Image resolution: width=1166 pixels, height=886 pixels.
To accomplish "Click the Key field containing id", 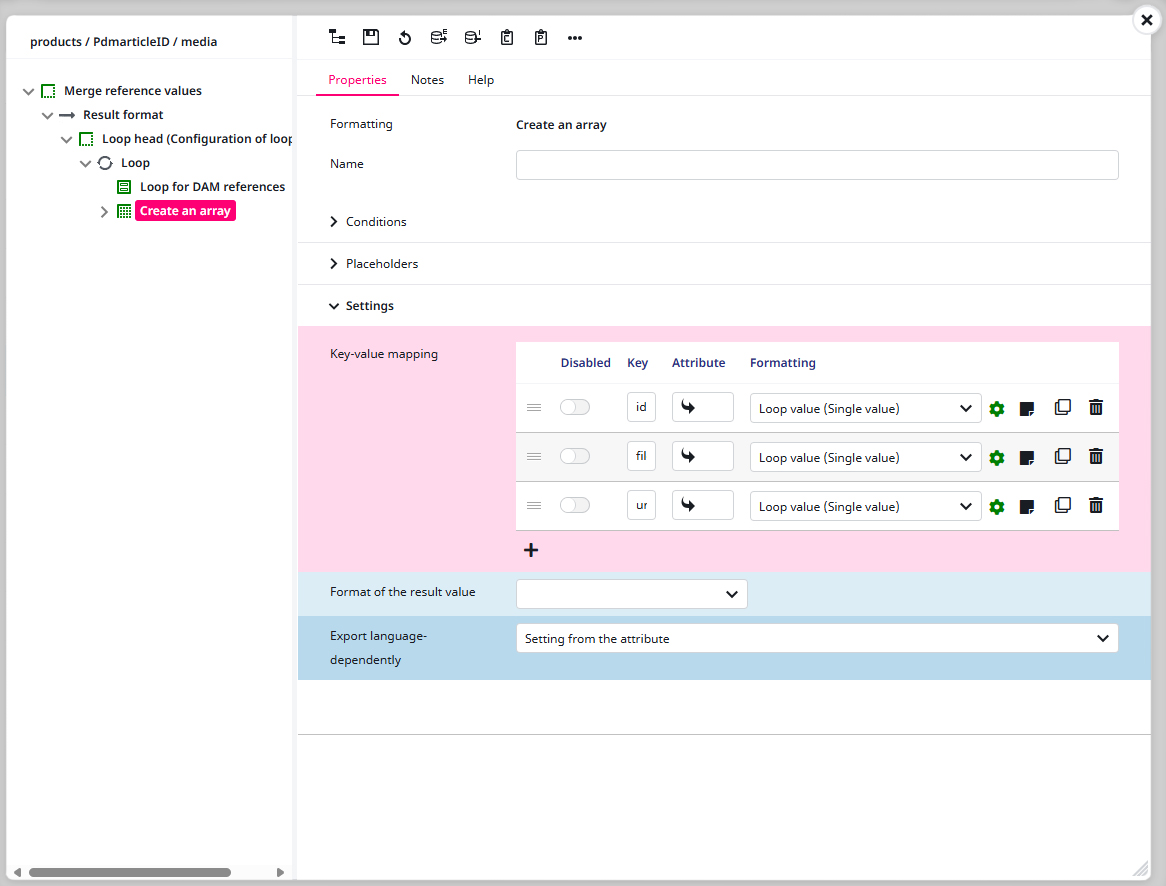I will click(x=642, y=407).
